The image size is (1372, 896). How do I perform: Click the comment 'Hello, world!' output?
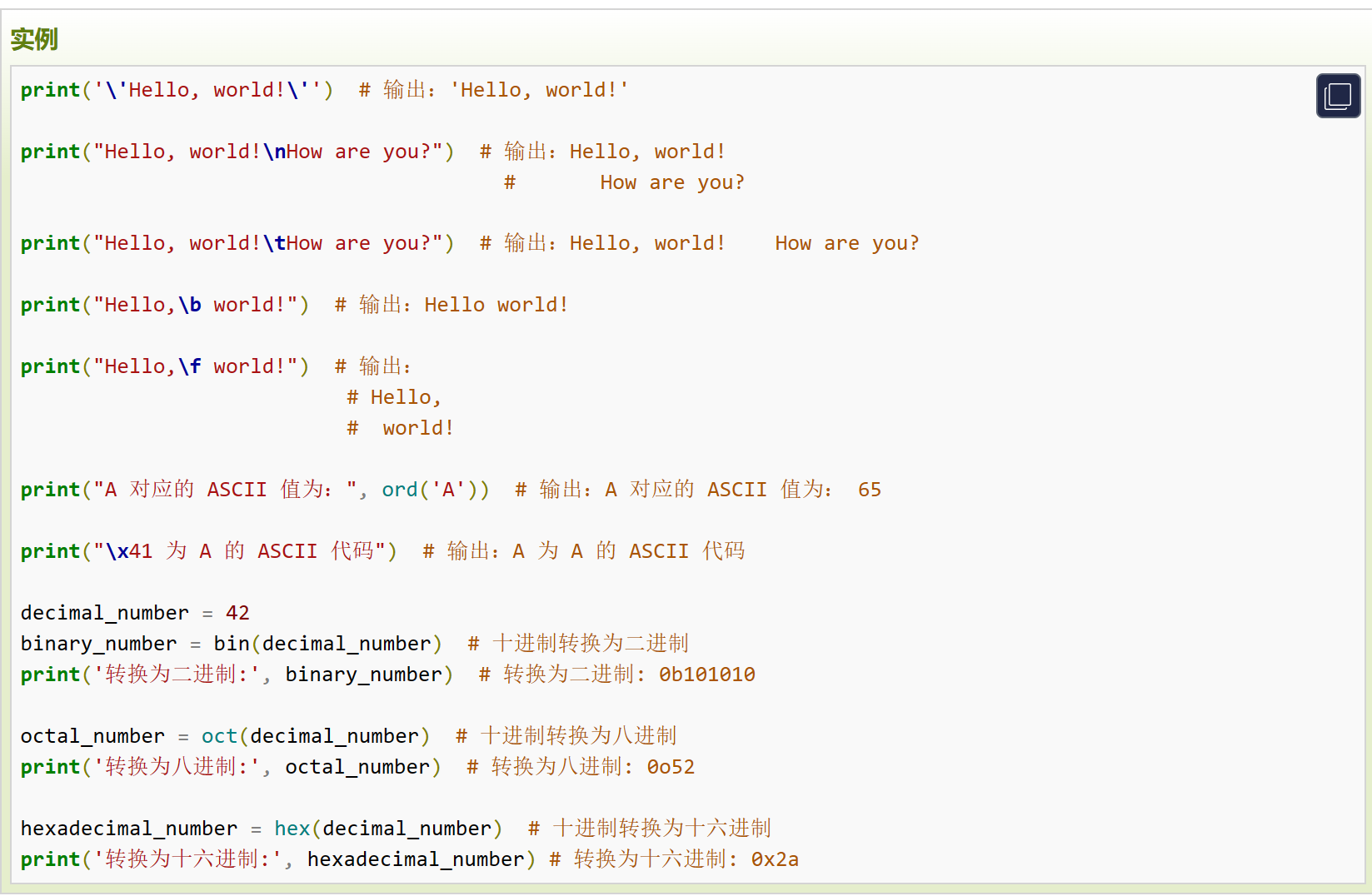(494, 90)
